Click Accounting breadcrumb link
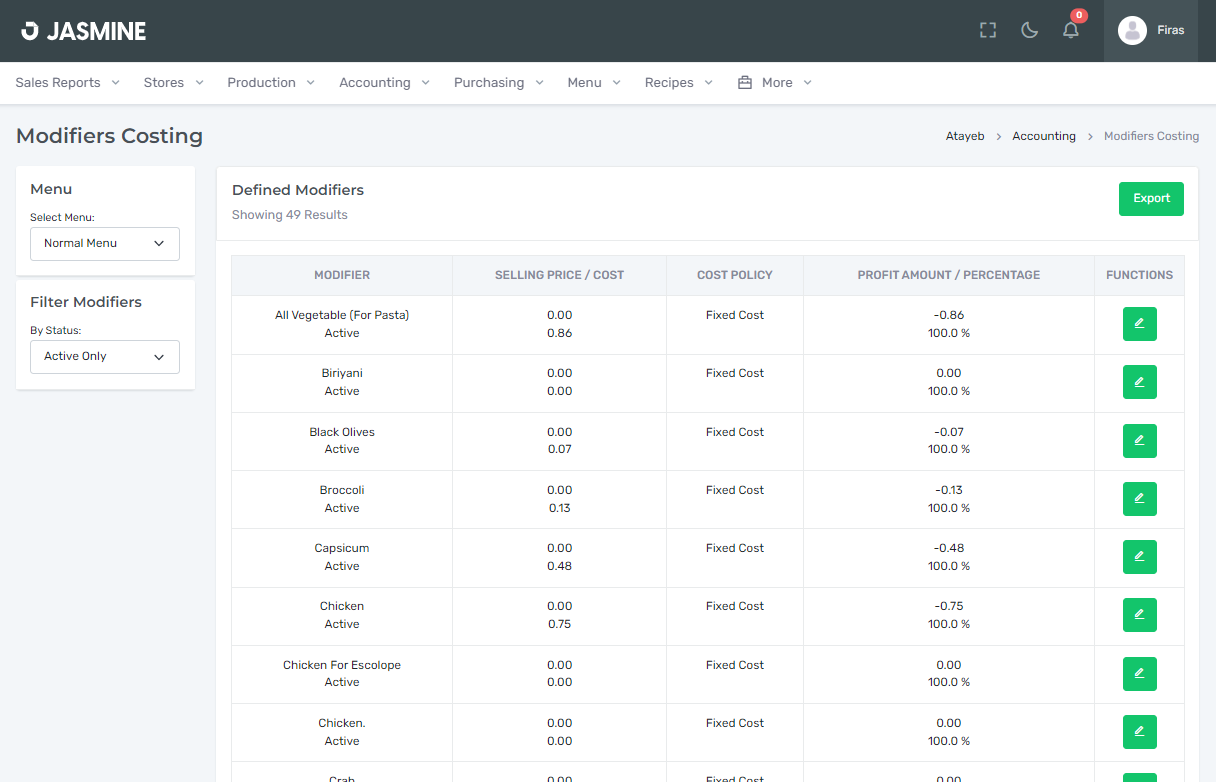 [x=1044, y=136]
